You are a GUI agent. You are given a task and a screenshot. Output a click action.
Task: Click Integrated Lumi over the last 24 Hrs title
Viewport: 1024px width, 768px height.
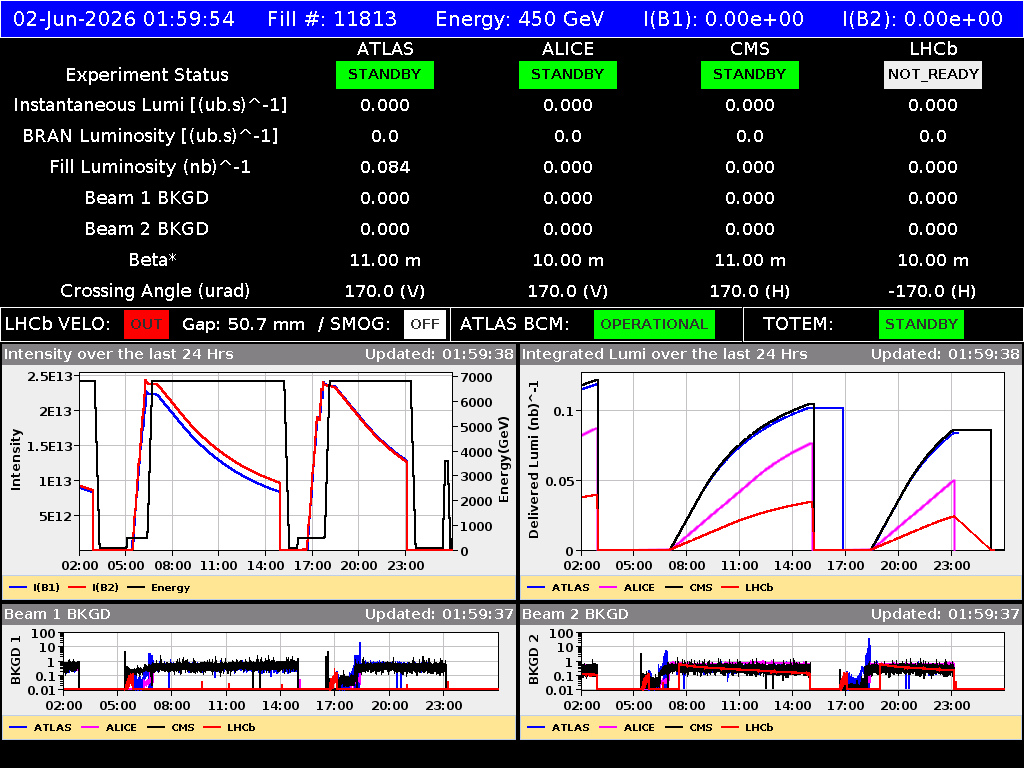[665, 355]
